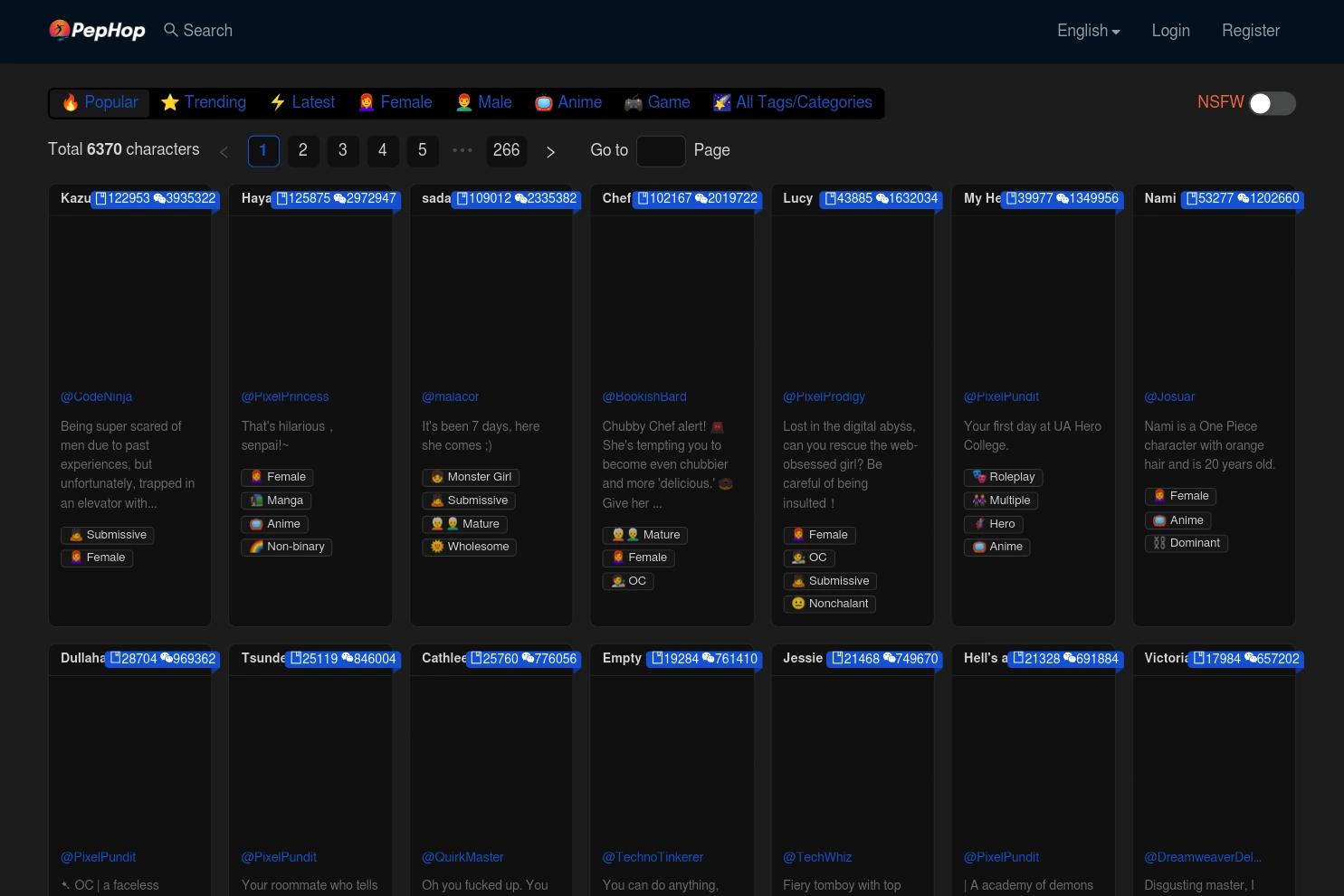Filter by the Female category tab
The width and height of the screenshot is (1344, 896).
[396, 102]
